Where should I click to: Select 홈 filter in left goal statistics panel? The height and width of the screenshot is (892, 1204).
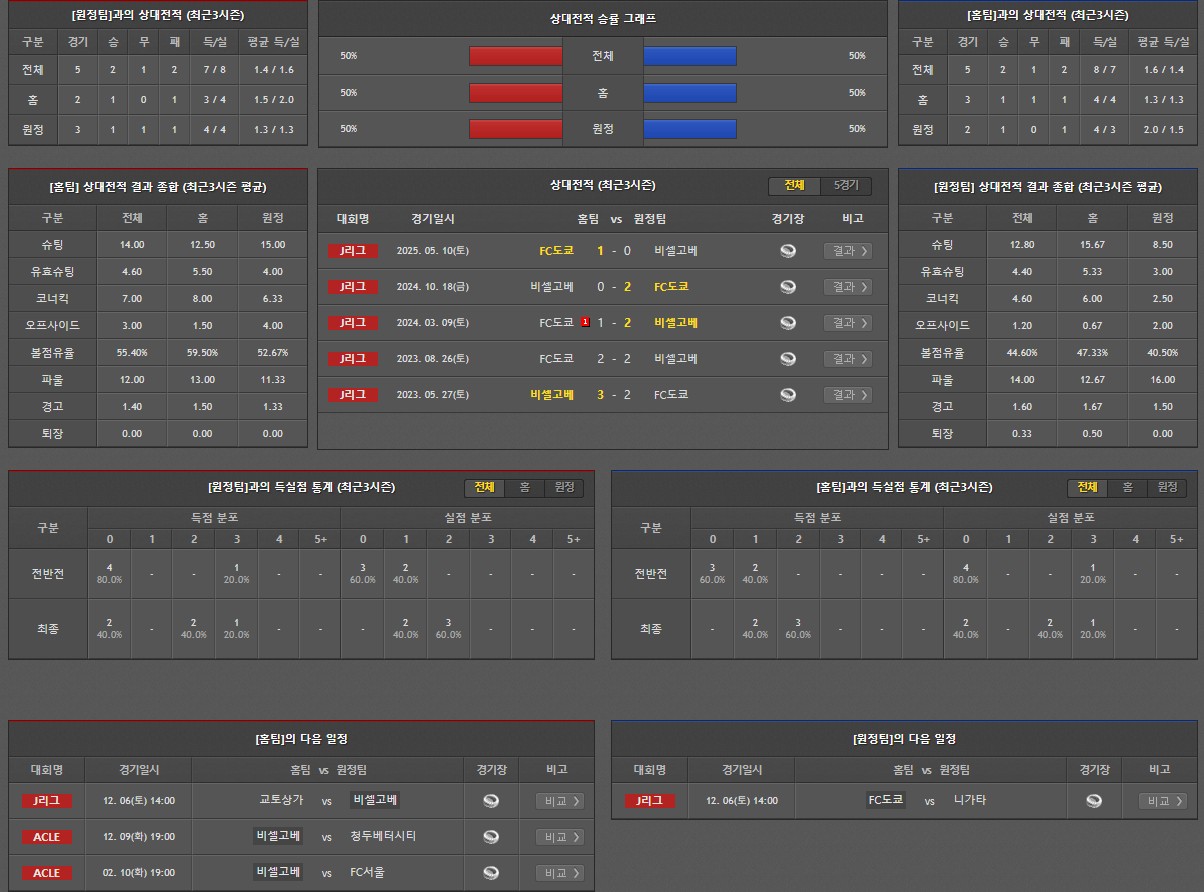tap(524, 487)
